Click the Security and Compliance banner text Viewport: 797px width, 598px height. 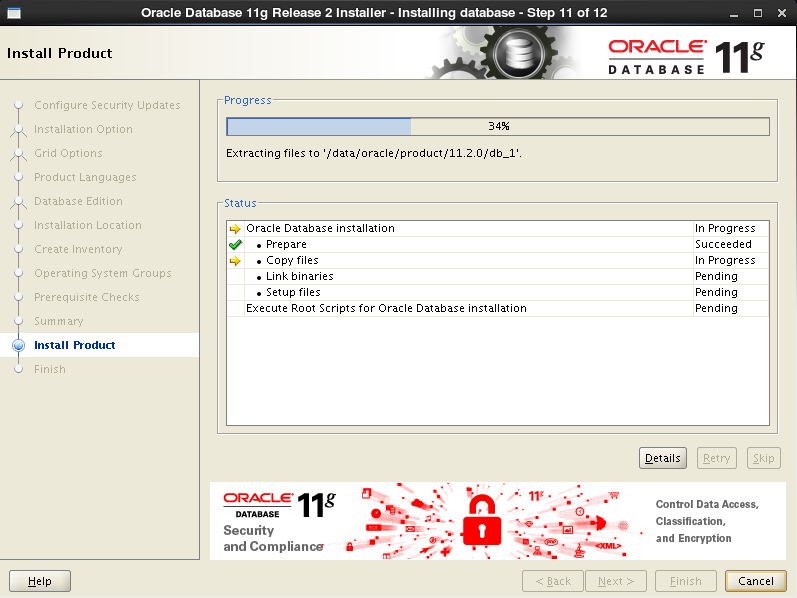click(273, 539)
